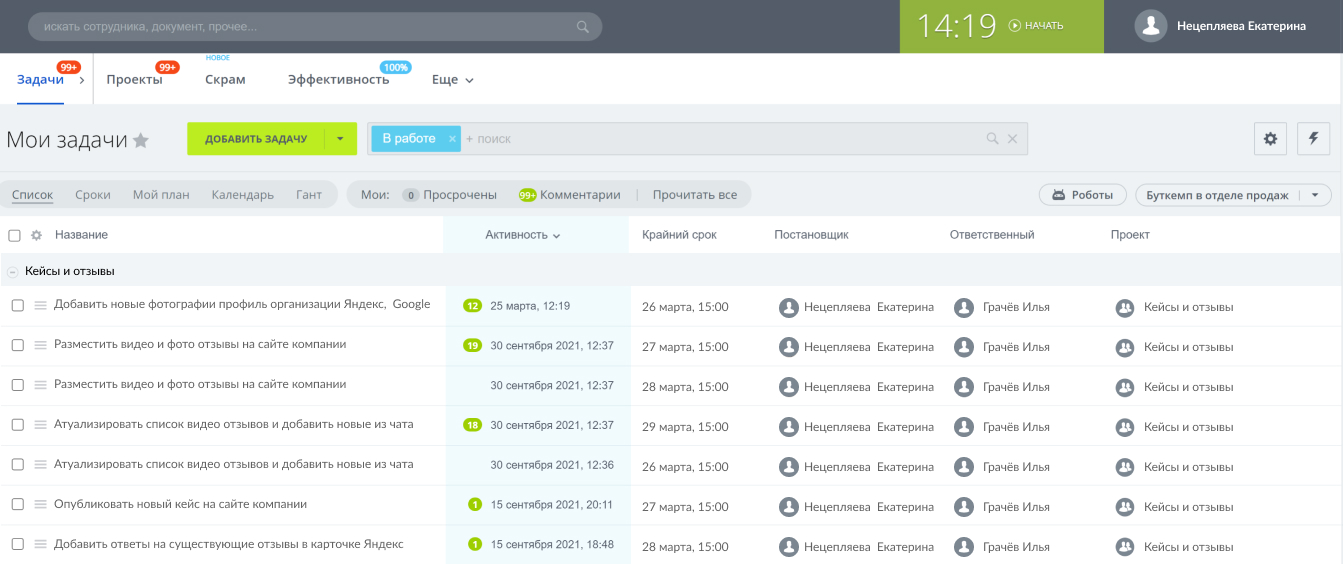Screen dimensions: 1343x564
Task: Click the green 12 comments counter badge
Action: point(473,306)
